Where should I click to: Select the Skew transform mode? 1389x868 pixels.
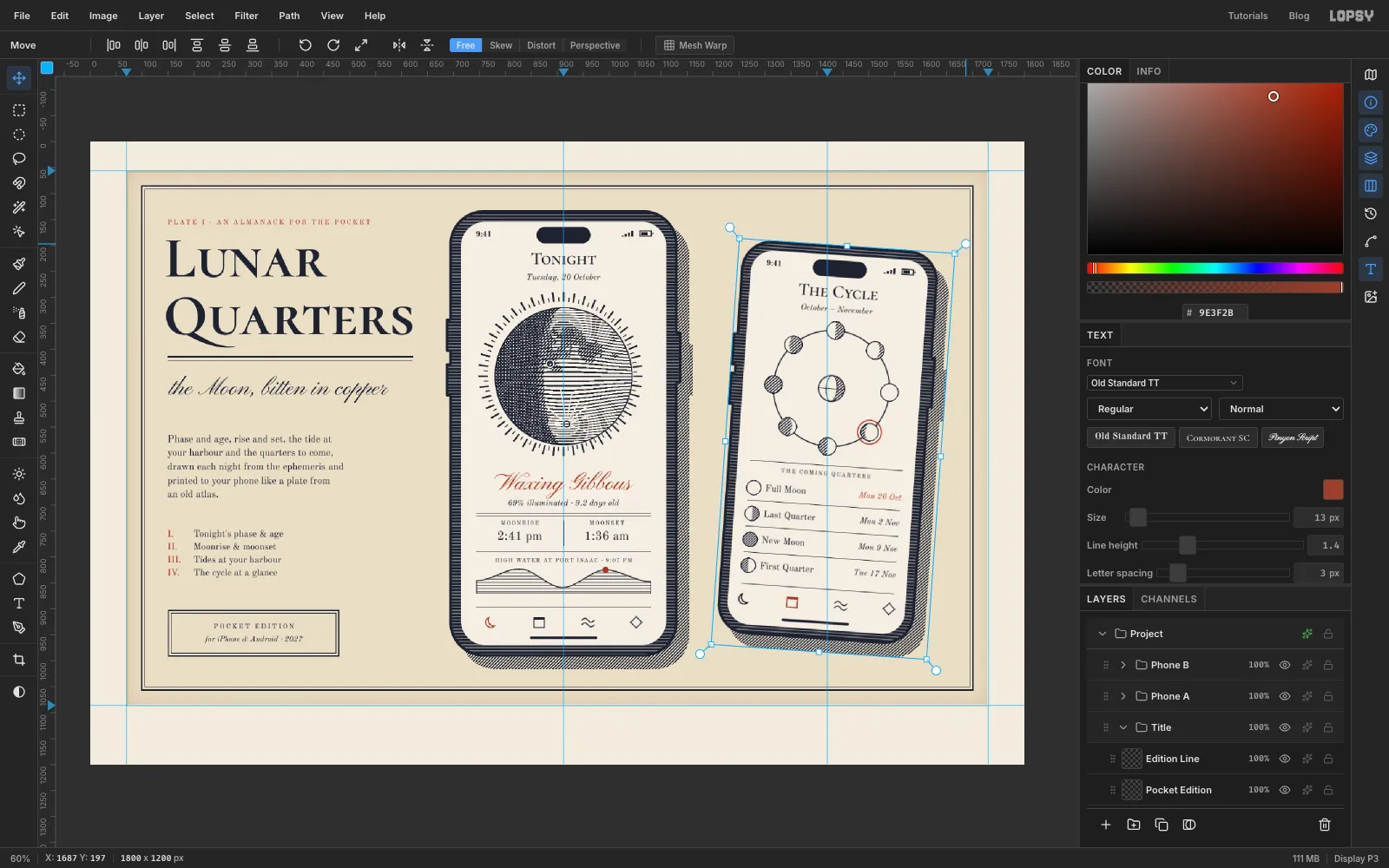point(501,45)
